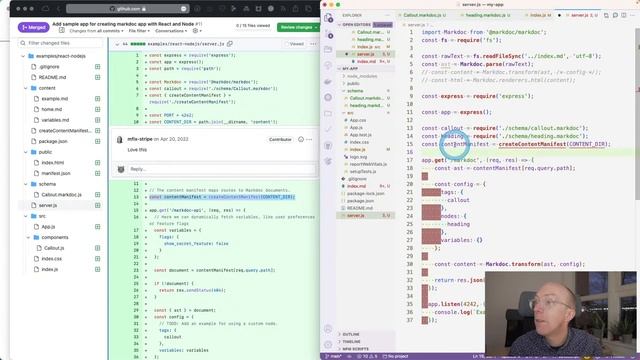Click in the Filter changed files search field
The height and width of the screenshot is (360, 640).
point(60,43)
